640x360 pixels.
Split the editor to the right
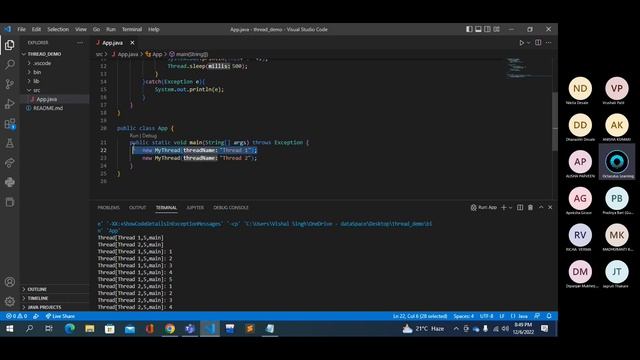point(538,42)
